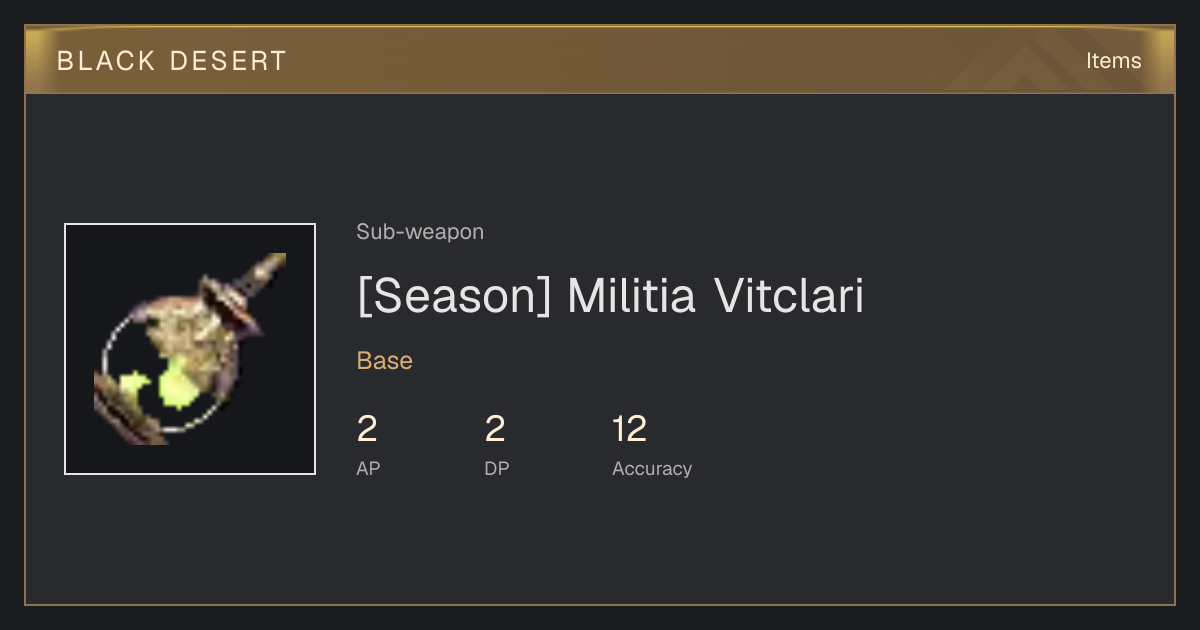This screenshot has height=630, width=1200.
Task: Click the word DESERT in header logo
Action: (x=228, y=61)
